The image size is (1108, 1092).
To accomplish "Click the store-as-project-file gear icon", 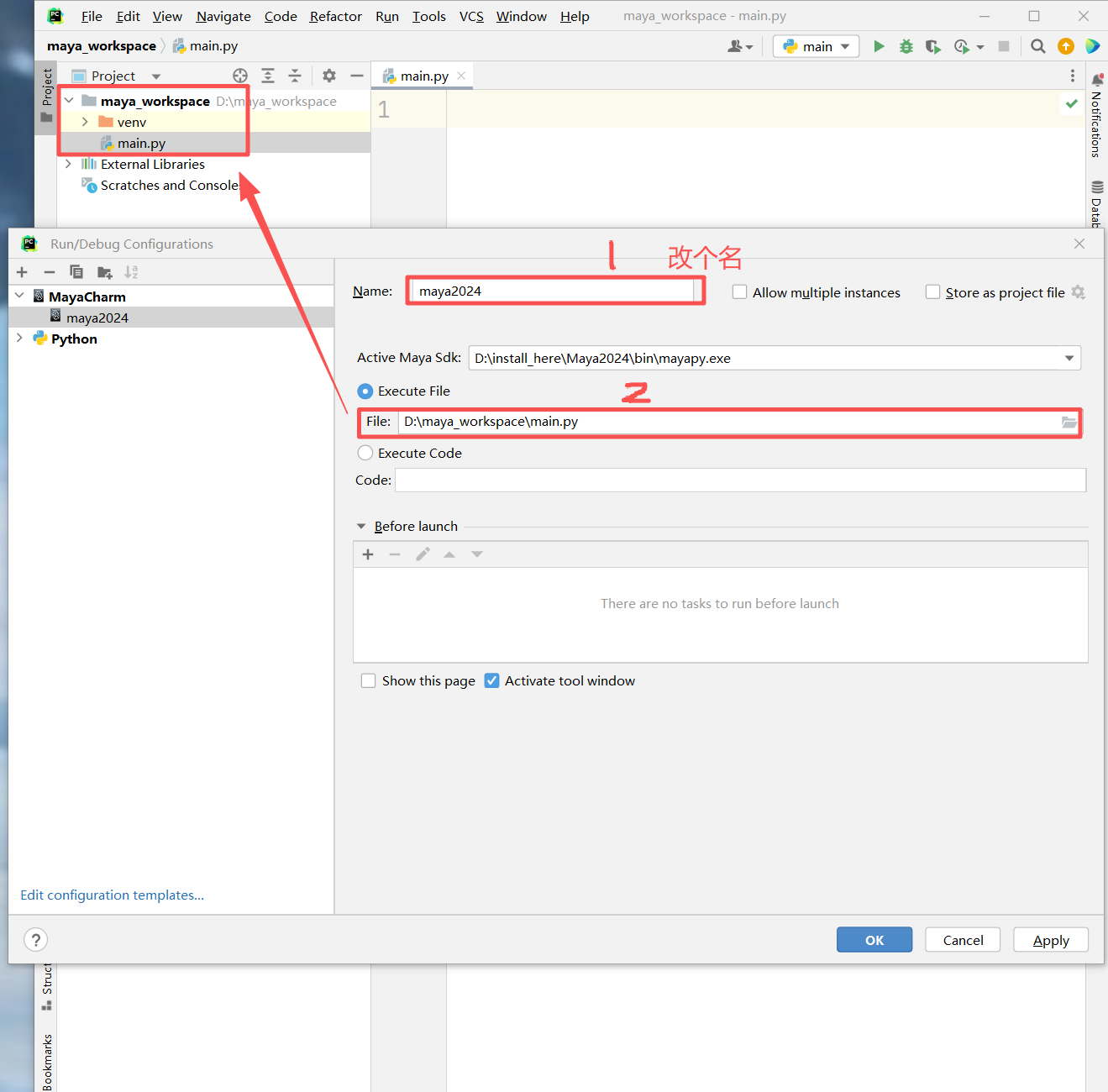I will point(1079,292).
